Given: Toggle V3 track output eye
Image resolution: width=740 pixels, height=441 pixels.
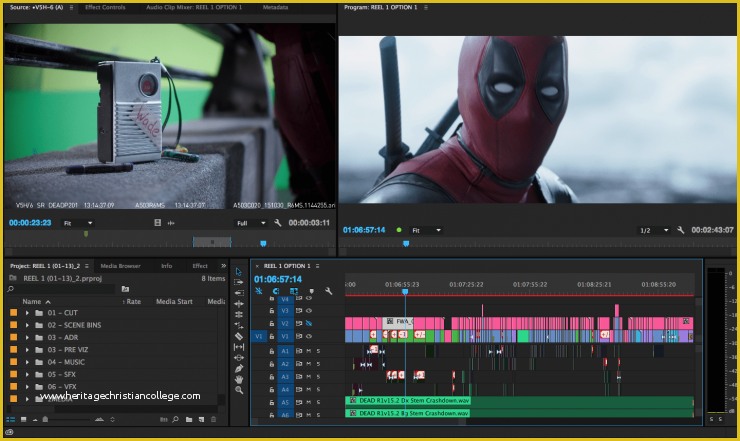Looking at the screenshot, I should [309, 311].
